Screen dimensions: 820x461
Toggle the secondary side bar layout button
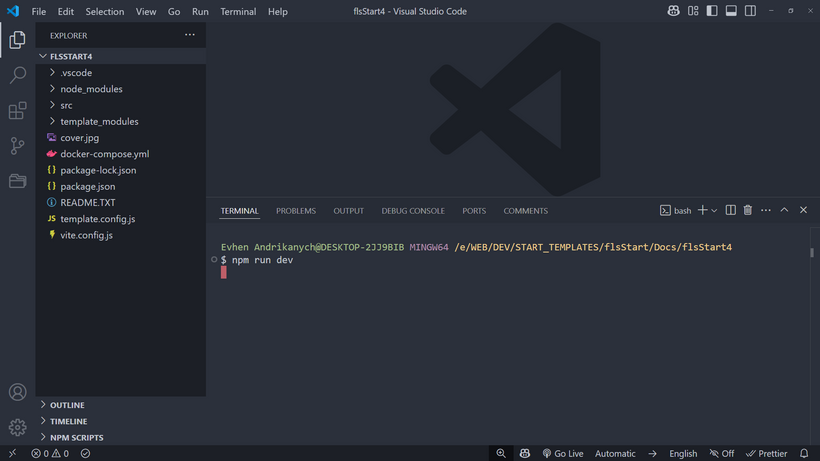(x=750, y=11)
